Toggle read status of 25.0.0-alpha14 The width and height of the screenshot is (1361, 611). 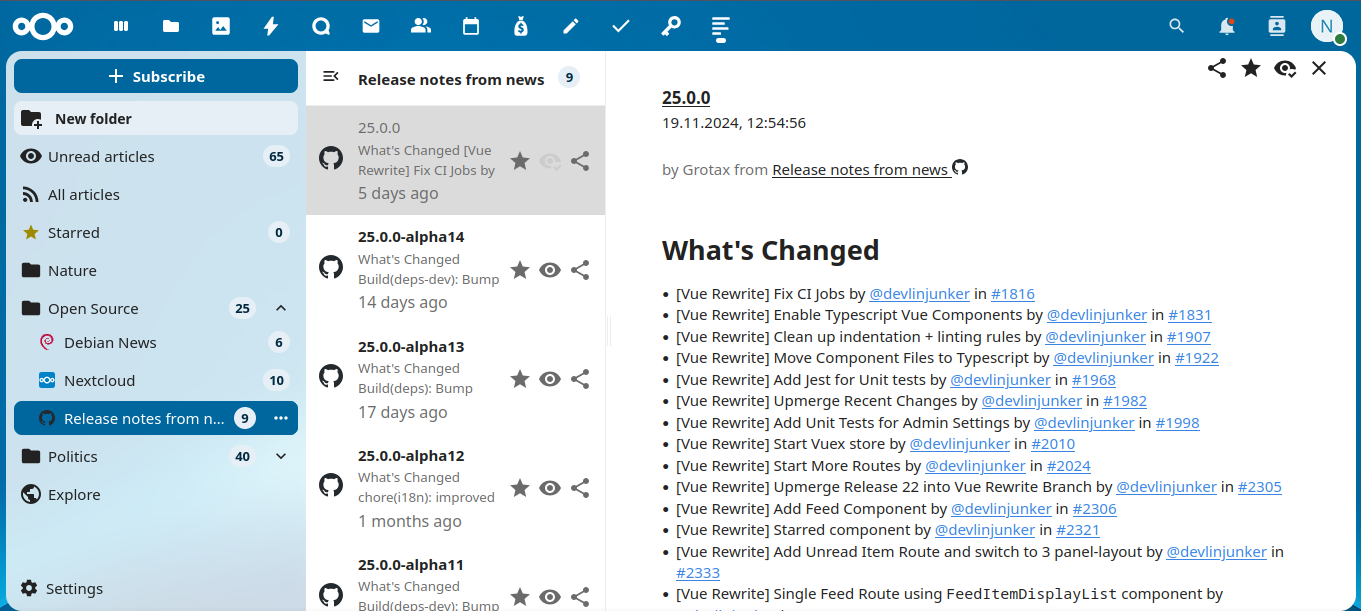coord(550,270)
